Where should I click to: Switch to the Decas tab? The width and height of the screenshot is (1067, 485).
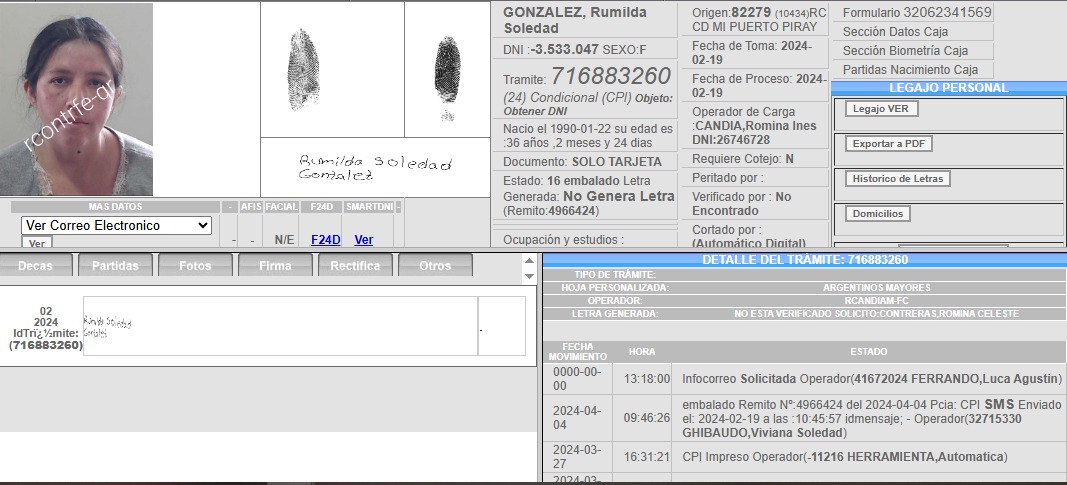(35, 266)
